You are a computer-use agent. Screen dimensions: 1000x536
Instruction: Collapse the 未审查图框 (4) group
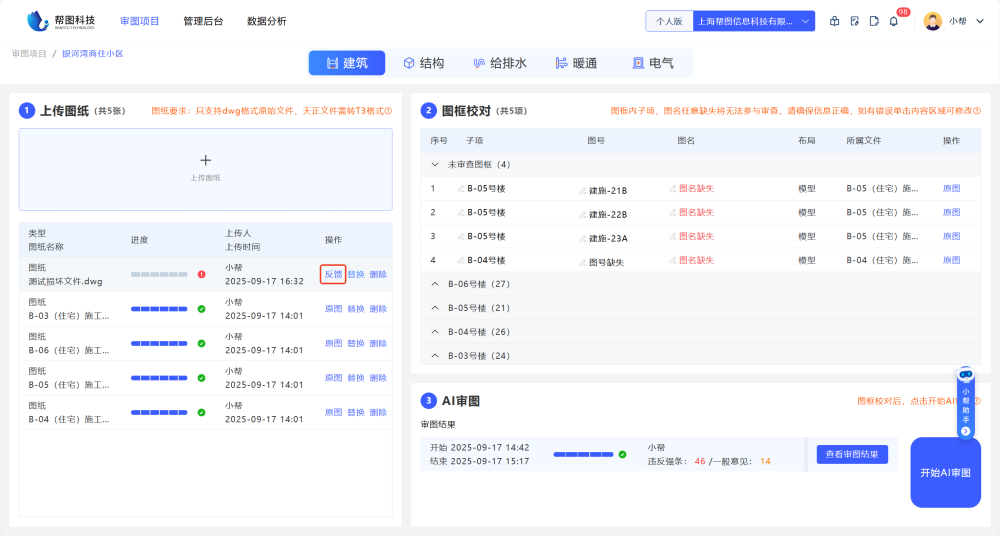[435, 164]
